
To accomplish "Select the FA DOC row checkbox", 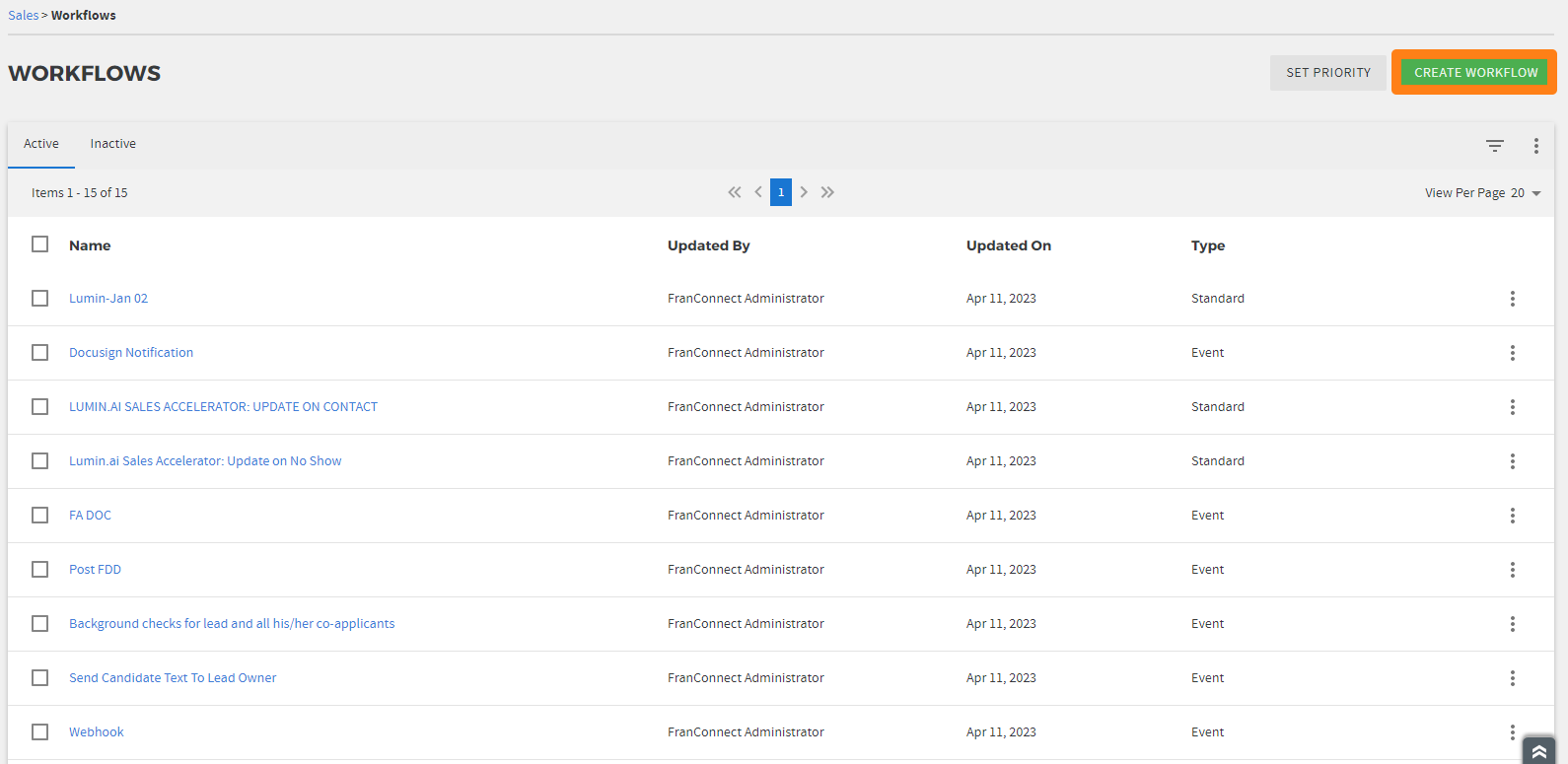I will coord(39,515).
